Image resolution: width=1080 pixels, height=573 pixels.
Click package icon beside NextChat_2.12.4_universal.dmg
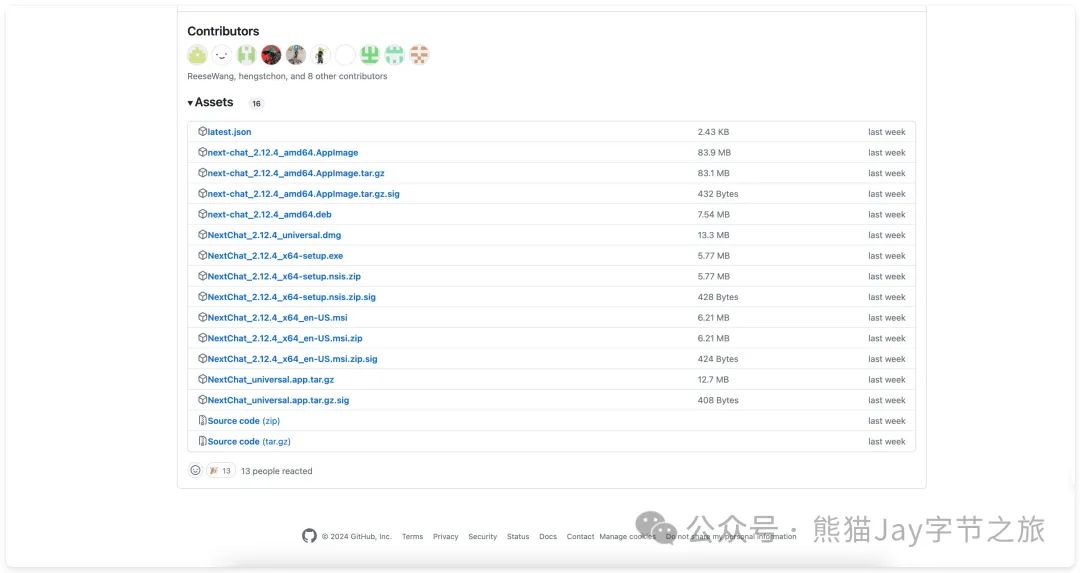click(202, 235)
